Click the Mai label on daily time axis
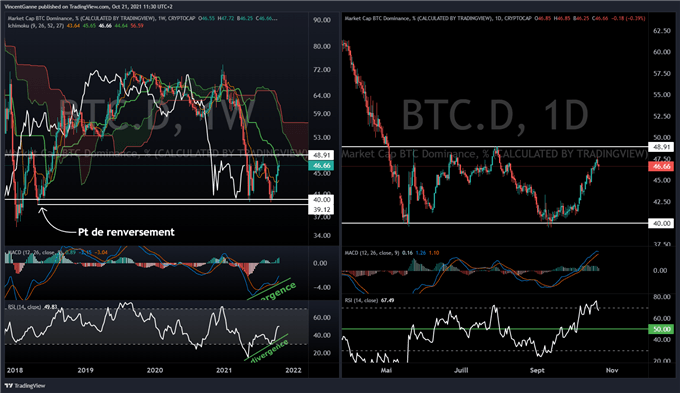The height and width of the screenshot is (393, 680). pyautogui.click(x=386, y=370)
